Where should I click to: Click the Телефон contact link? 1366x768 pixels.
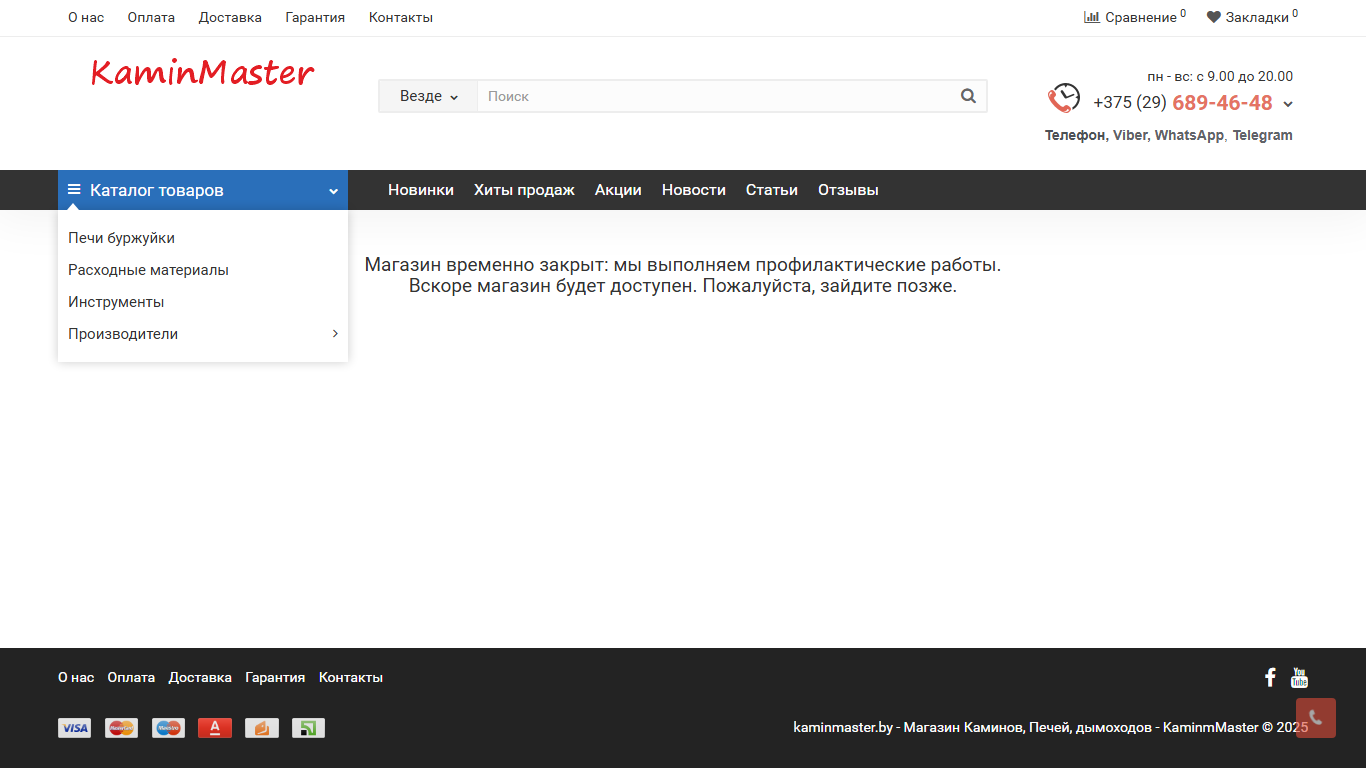click(1075, 135)
